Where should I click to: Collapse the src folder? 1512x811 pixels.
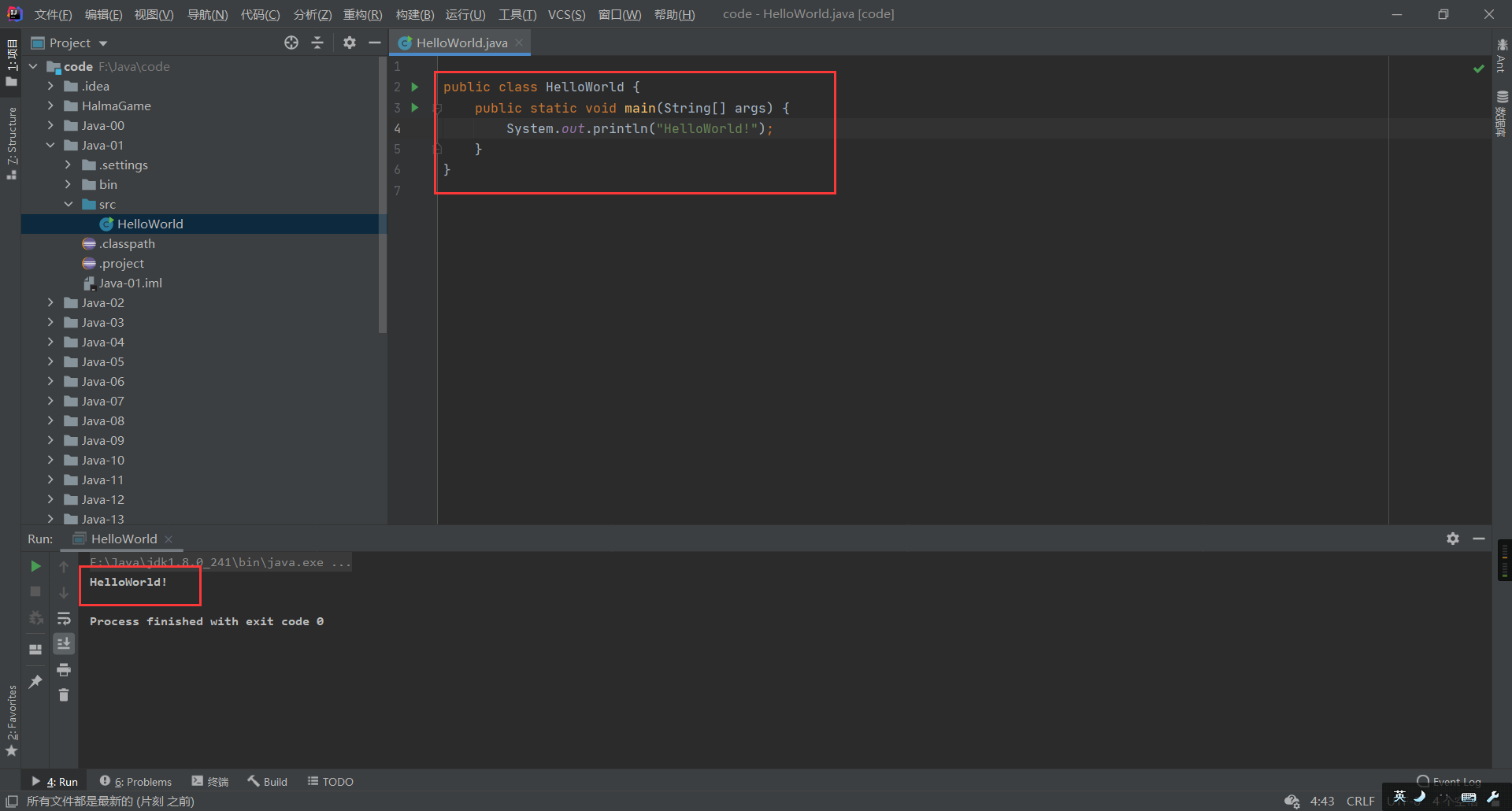click(x=69, y=204)
